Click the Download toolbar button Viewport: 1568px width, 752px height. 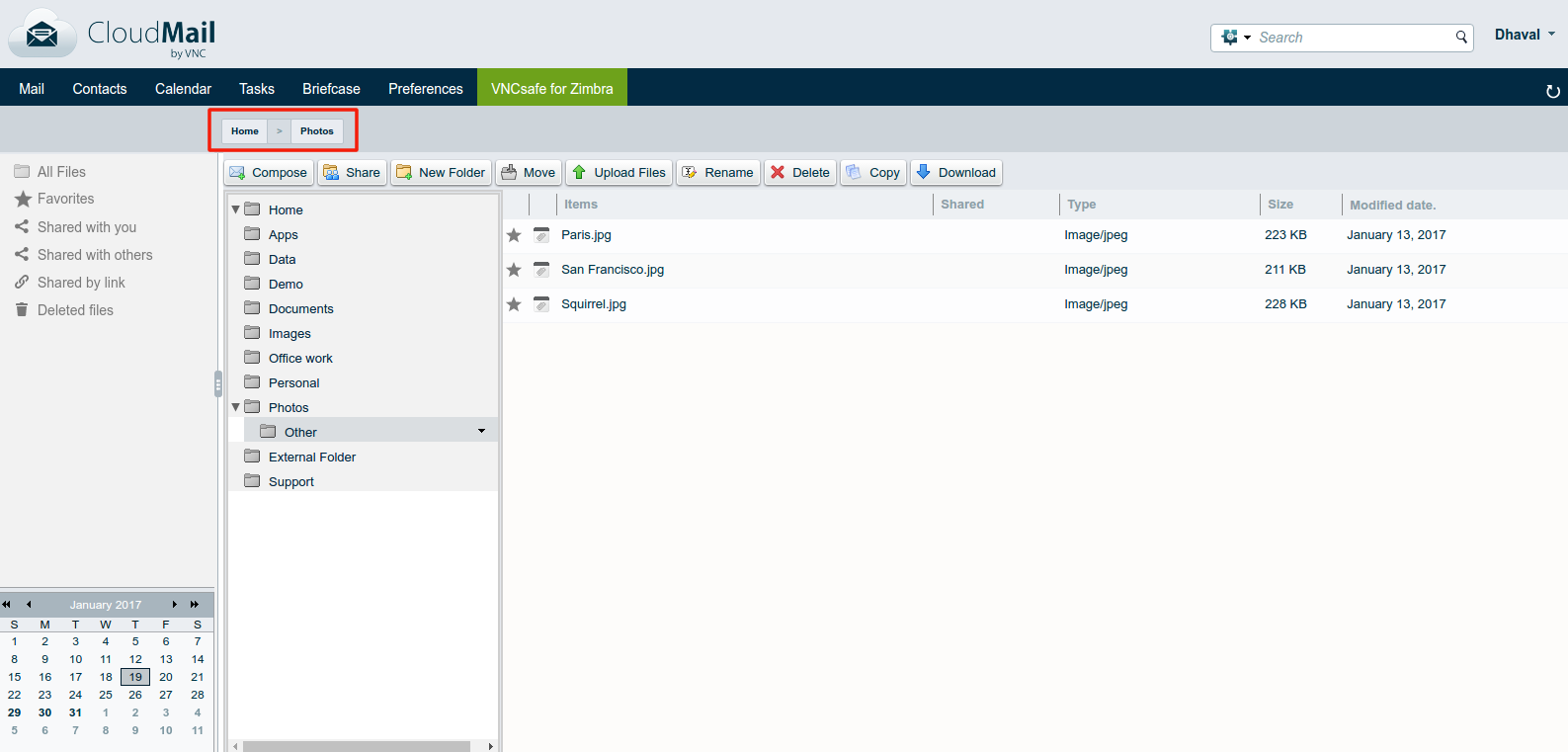pyautogui.click(x=956, y=172)
